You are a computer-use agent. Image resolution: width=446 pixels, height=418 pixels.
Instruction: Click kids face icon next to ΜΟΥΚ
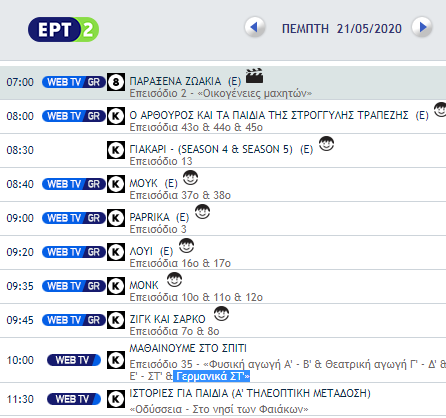[190, 178]
